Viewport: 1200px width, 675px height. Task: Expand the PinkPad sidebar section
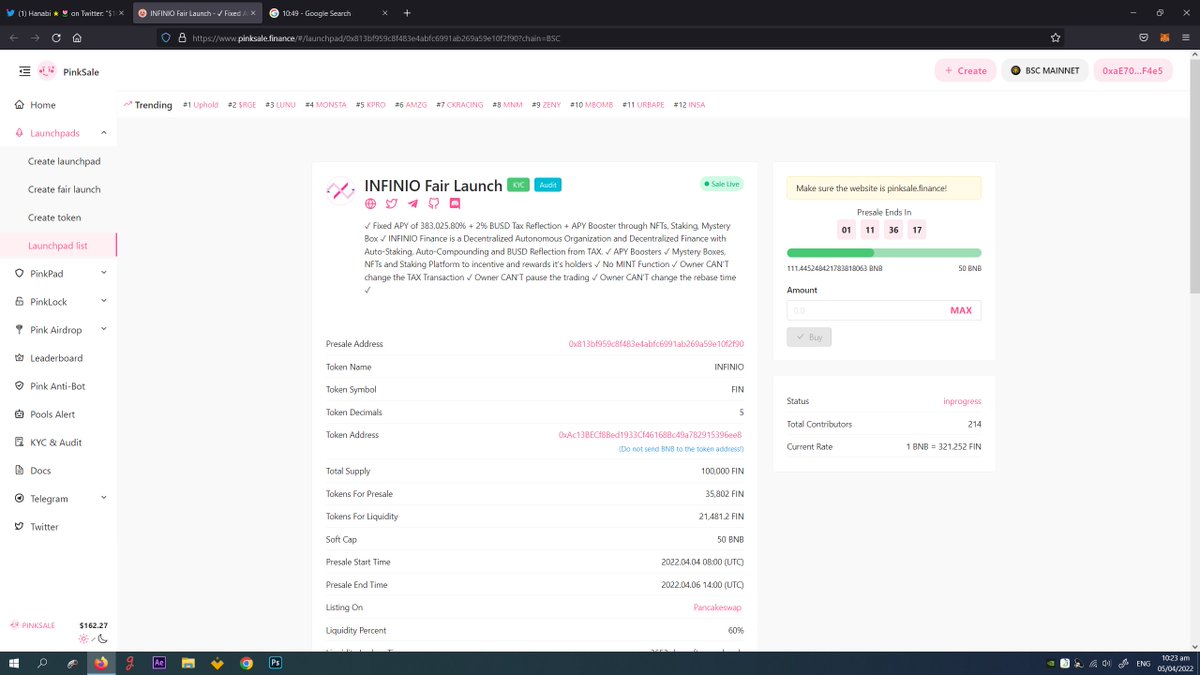point(104,273)
